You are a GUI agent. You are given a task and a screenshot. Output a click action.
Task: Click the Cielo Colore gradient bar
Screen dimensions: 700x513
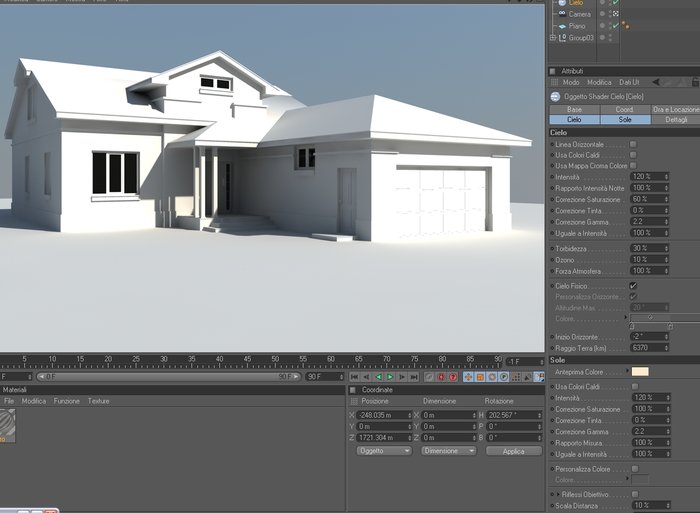[x=664, y=317]
